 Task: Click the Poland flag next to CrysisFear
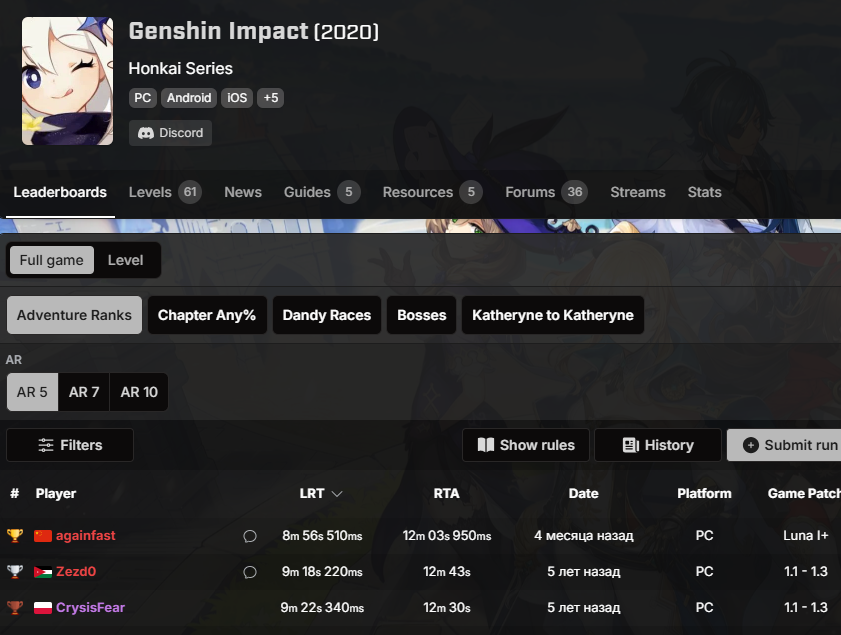(43, 608)
